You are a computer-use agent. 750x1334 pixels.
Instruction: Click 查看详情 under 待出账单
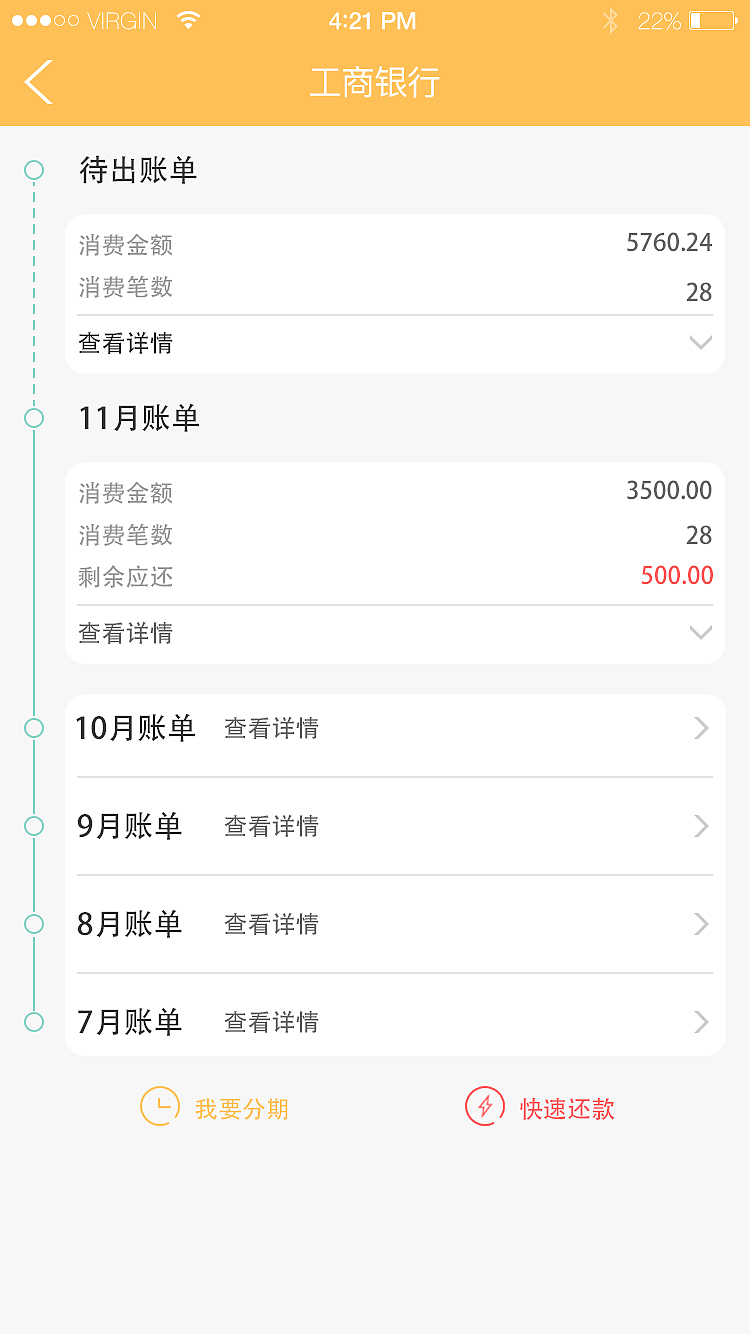click(126, 344)
